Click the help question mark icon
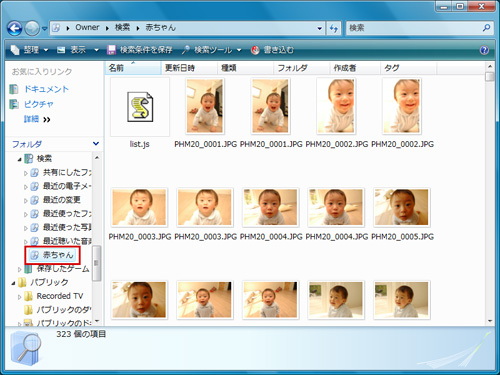Screen dimensions: 500x375 (484, 50)
